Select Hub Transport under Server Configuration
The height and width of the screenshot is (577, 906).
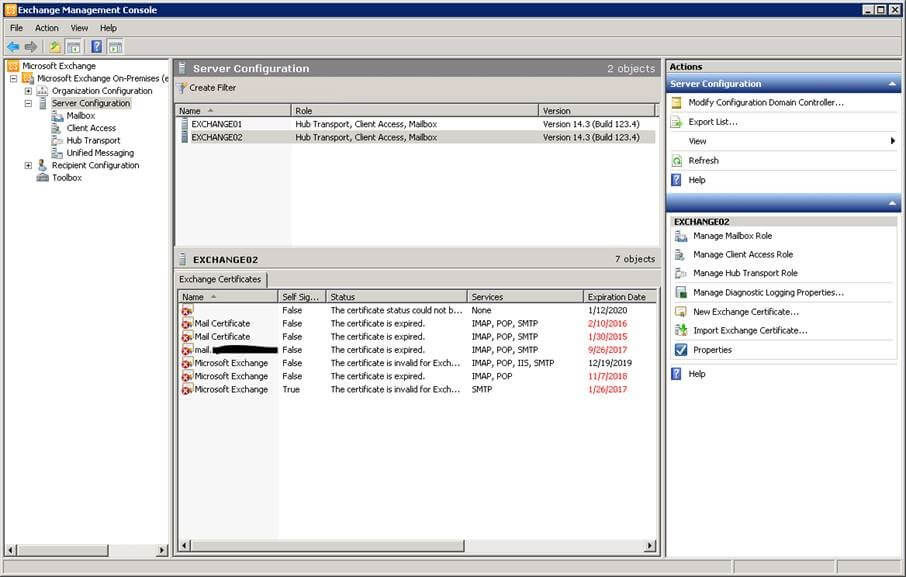[93, 141]
